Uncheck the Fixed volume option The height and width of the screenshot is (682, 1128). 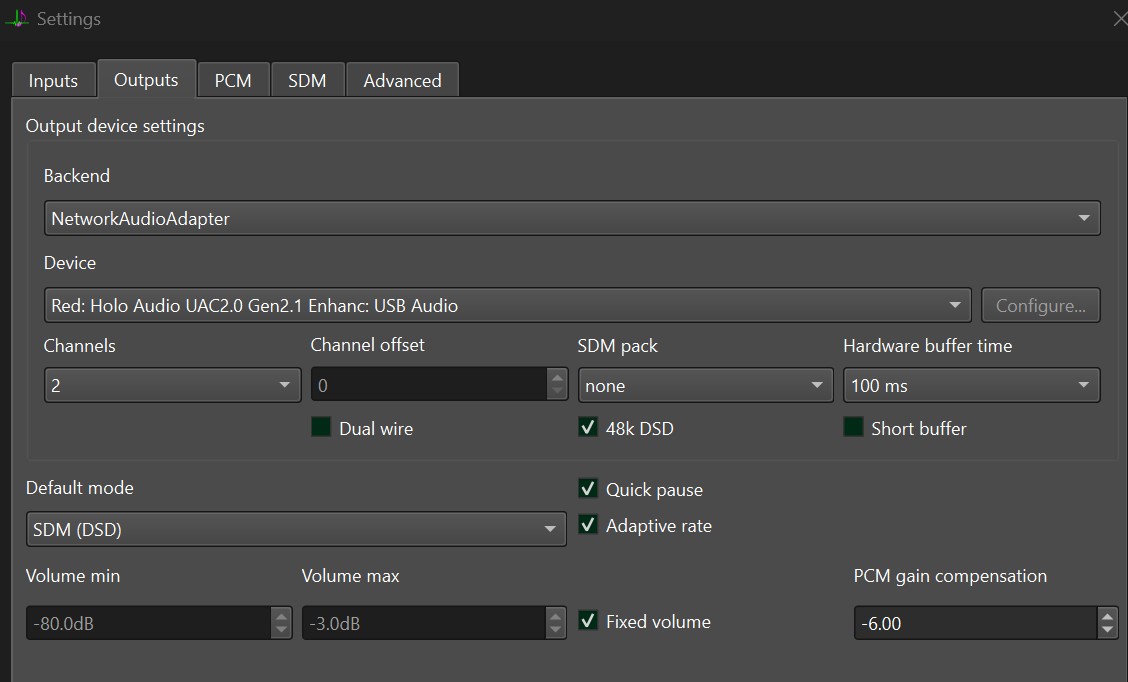tap(588, 621)
